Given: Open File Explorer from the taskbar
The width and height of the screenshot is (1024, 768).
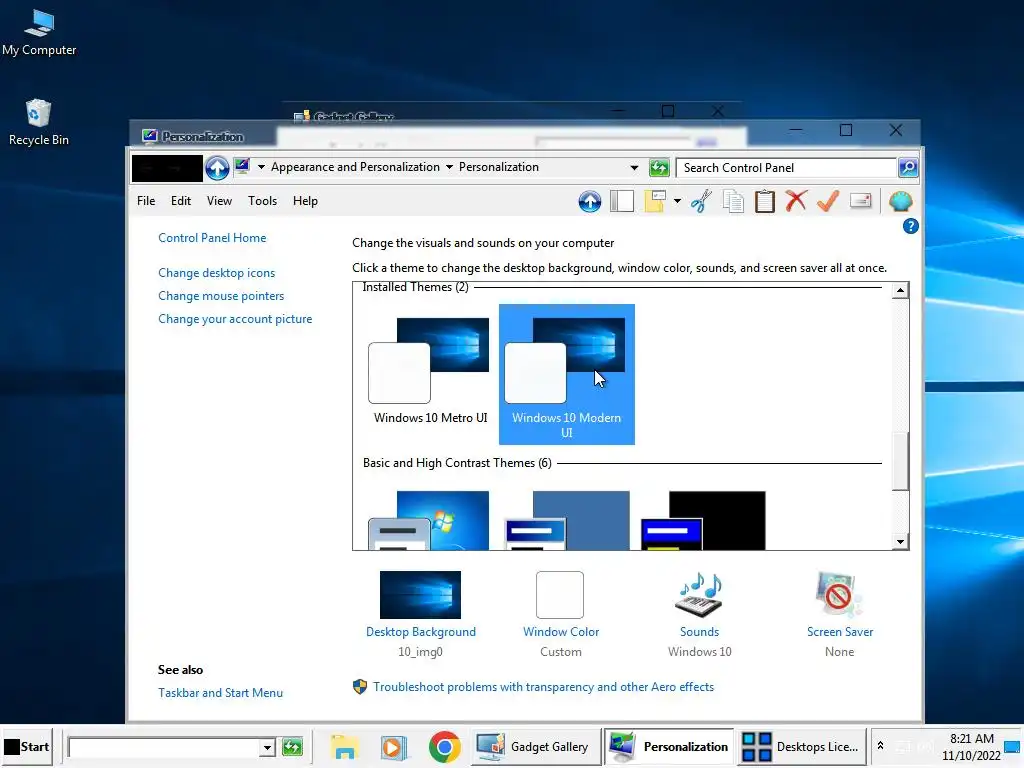Looking at the screenshot, I should tap(344, 747).
